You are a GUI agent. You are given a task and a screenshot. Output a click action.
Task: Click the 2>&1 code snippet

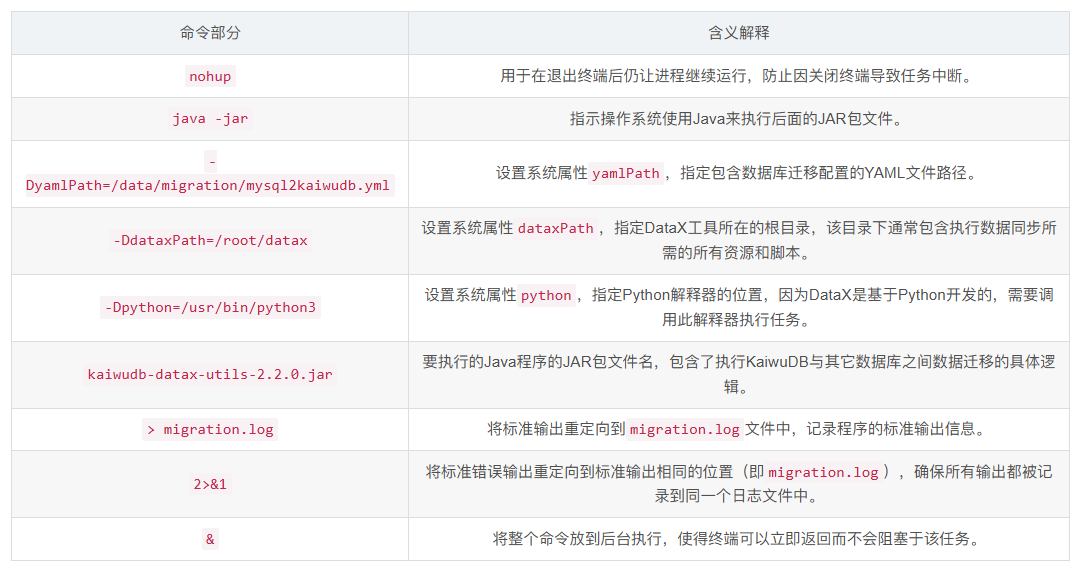[210, 484]
